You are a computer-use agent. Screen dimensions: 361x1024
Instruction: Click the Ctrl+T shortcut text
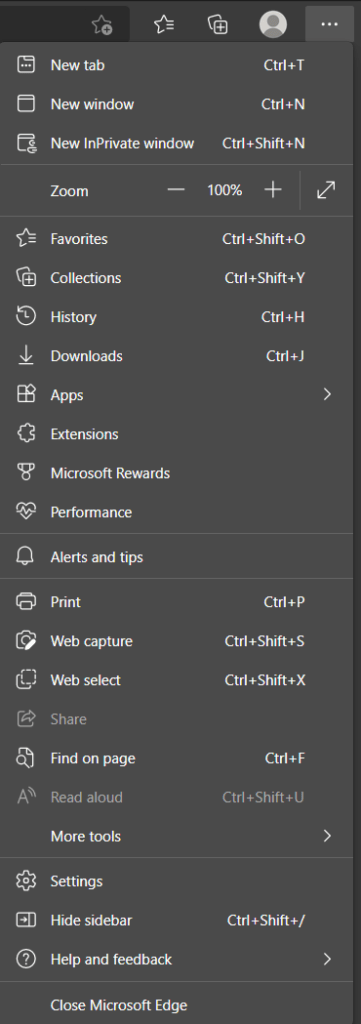[284, 65]
